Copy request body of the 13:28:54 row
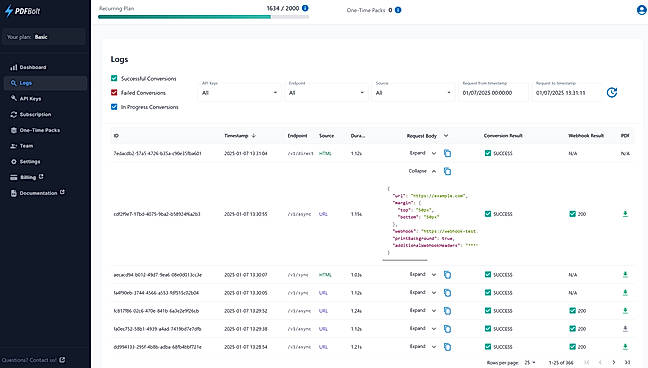This screenshot has height=368, width=648. click(x=448, y=347)
